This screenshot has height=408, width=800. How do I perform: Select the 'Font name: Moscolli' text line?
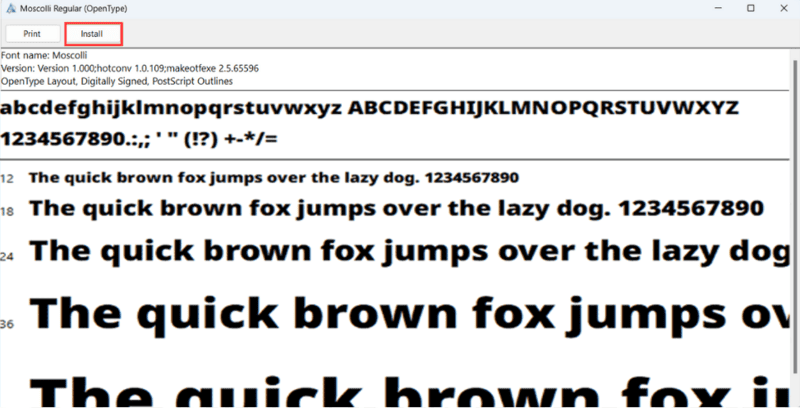(x=44, y=55)
